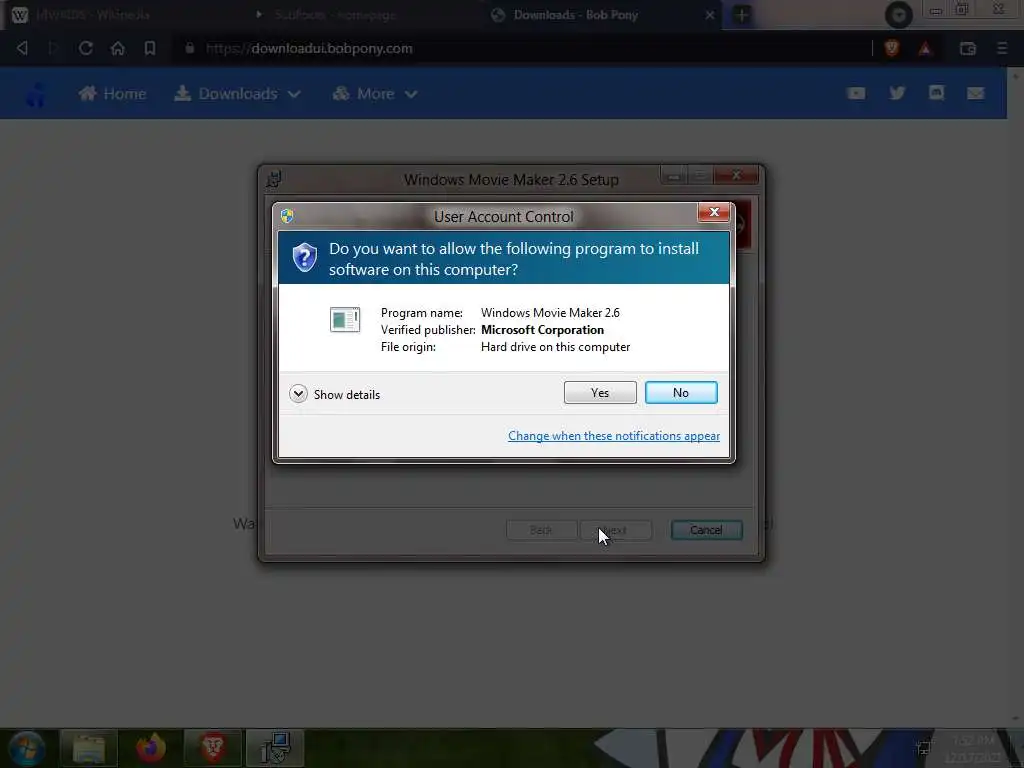Click No in User Account Control dialog
1024x768 pixels.
pyautogui.click(x=680, y=392)
